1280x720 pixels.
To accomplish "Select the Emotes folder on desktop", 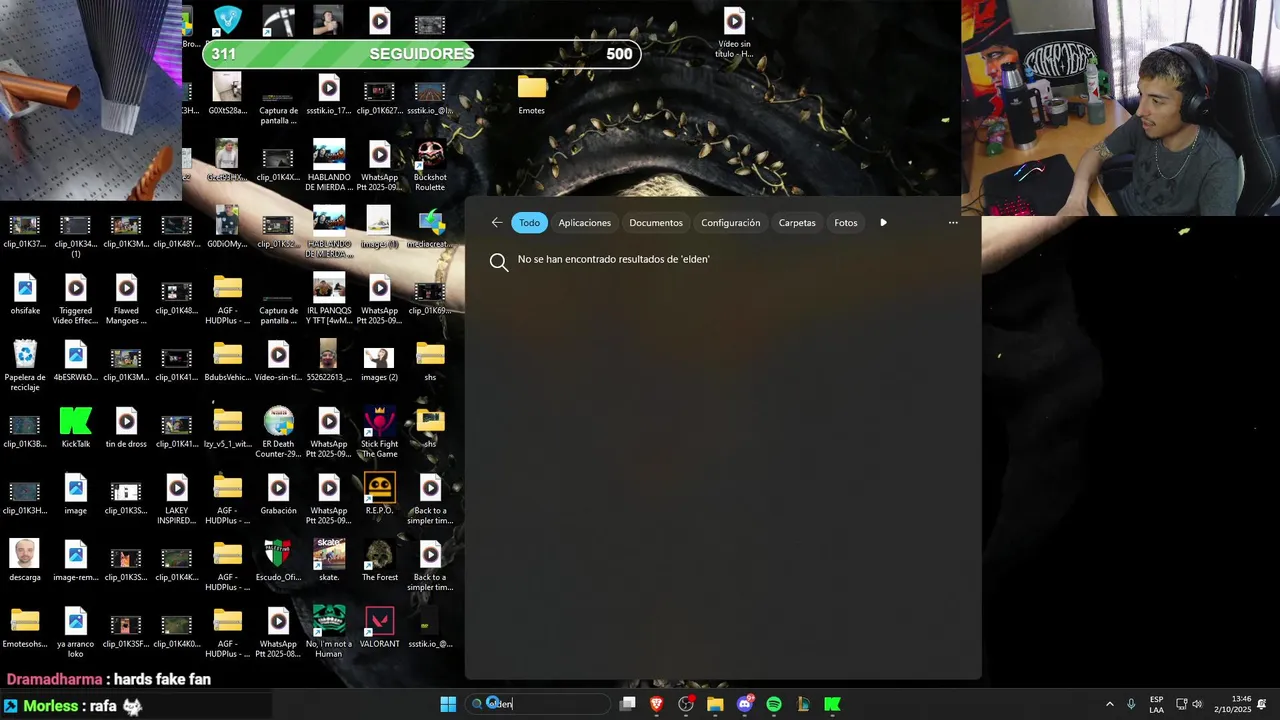I will coord(532,95).
